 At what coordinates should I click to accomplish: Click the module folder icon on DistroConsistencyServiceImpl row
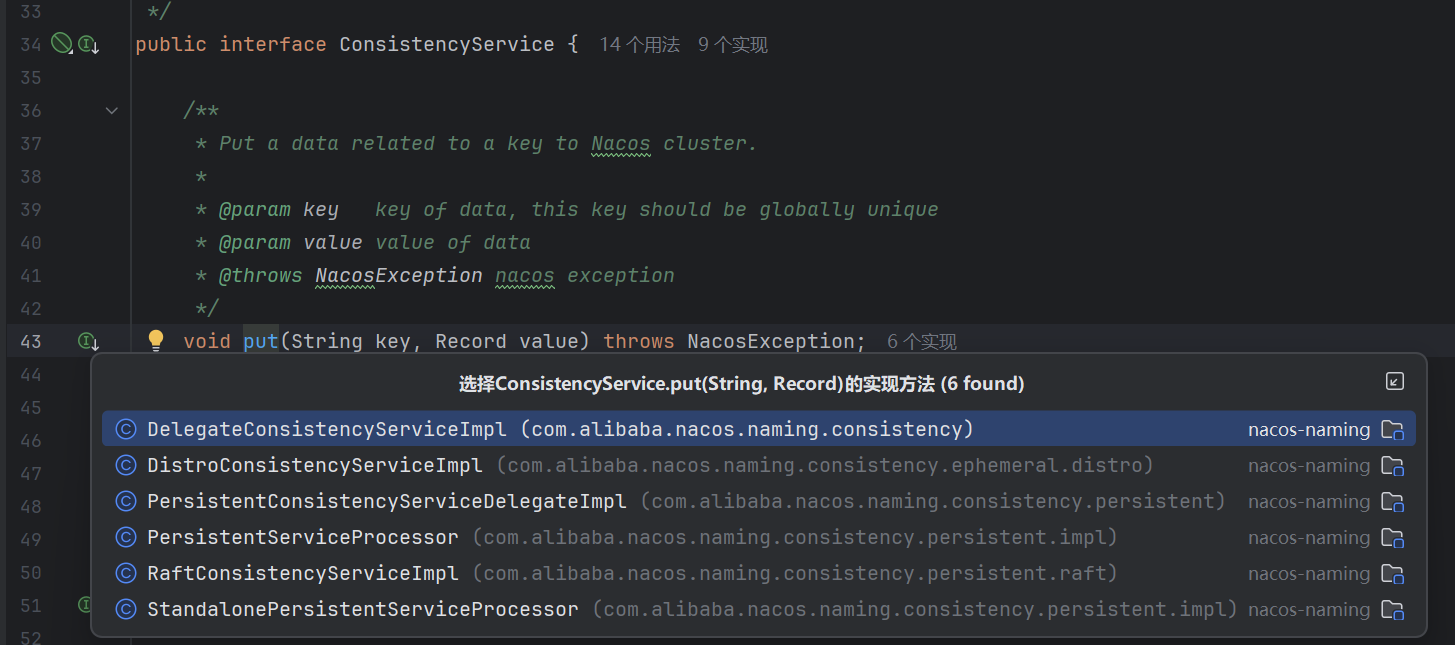click(1392, 466)
